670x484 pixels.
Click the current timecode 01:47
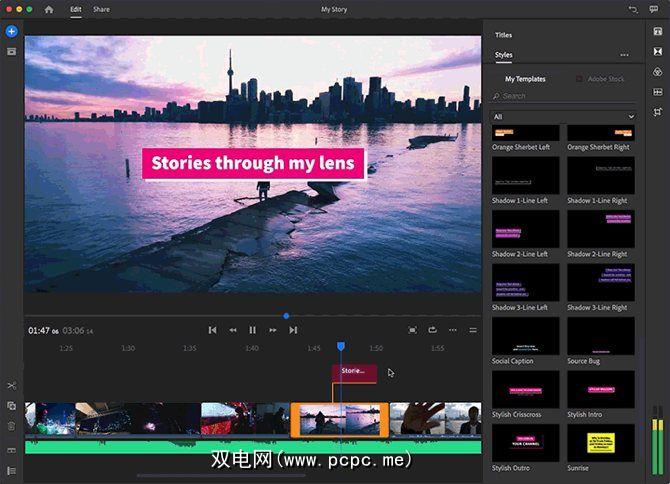pos(43,331)
